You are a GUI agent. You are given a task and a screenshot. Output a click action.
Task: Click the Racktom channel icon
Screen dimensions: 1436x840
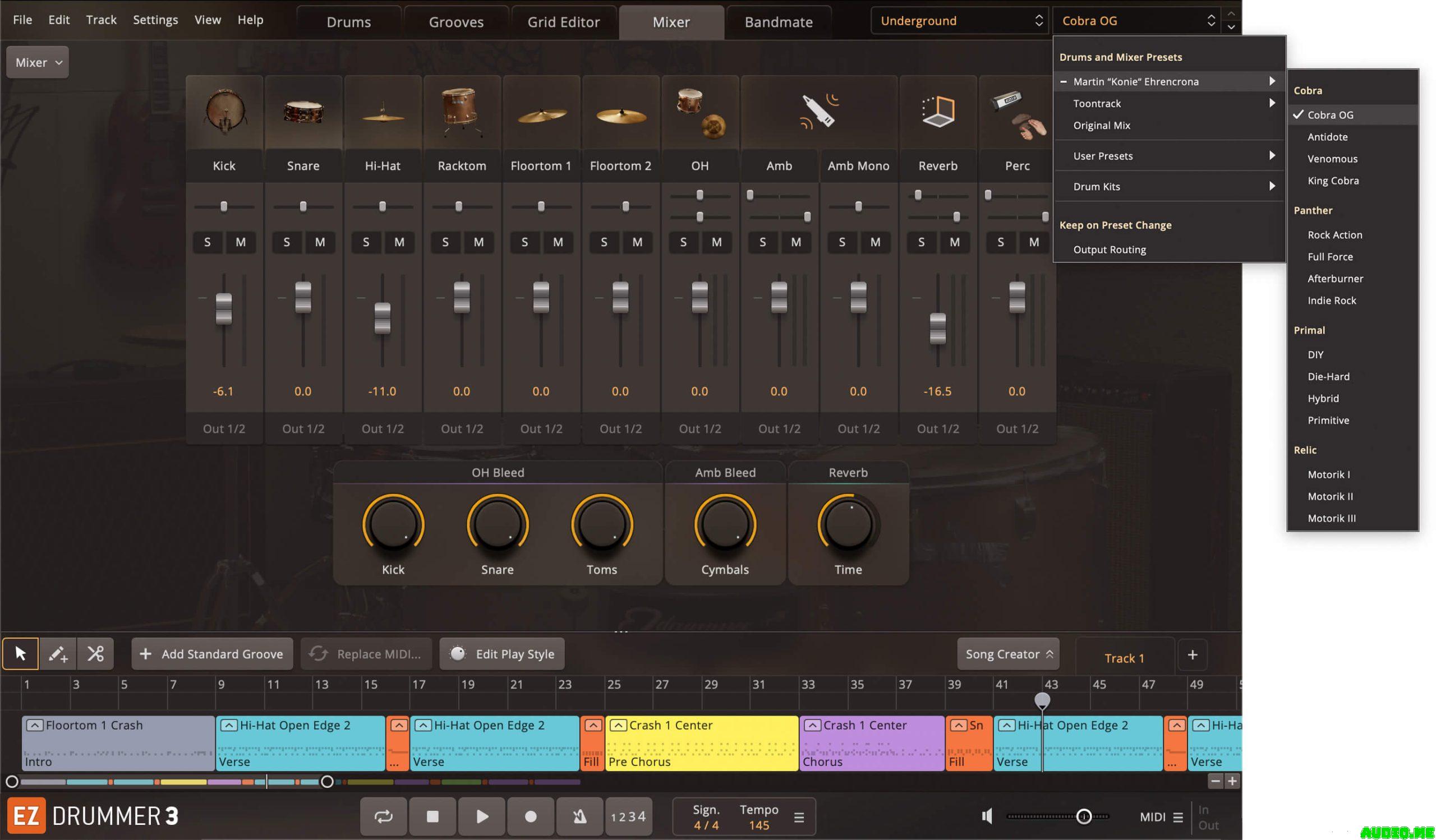pos(462,112)
